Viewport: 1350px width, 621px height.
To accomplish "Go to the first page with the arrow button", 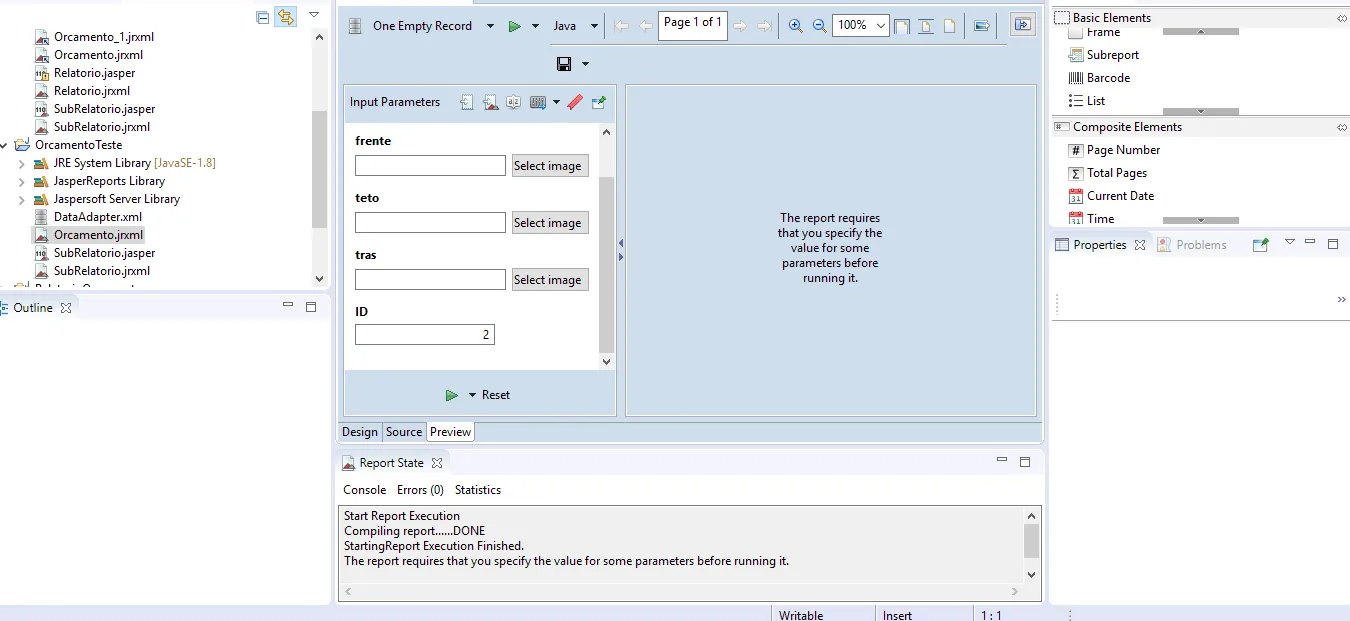I will pos(621,26).
